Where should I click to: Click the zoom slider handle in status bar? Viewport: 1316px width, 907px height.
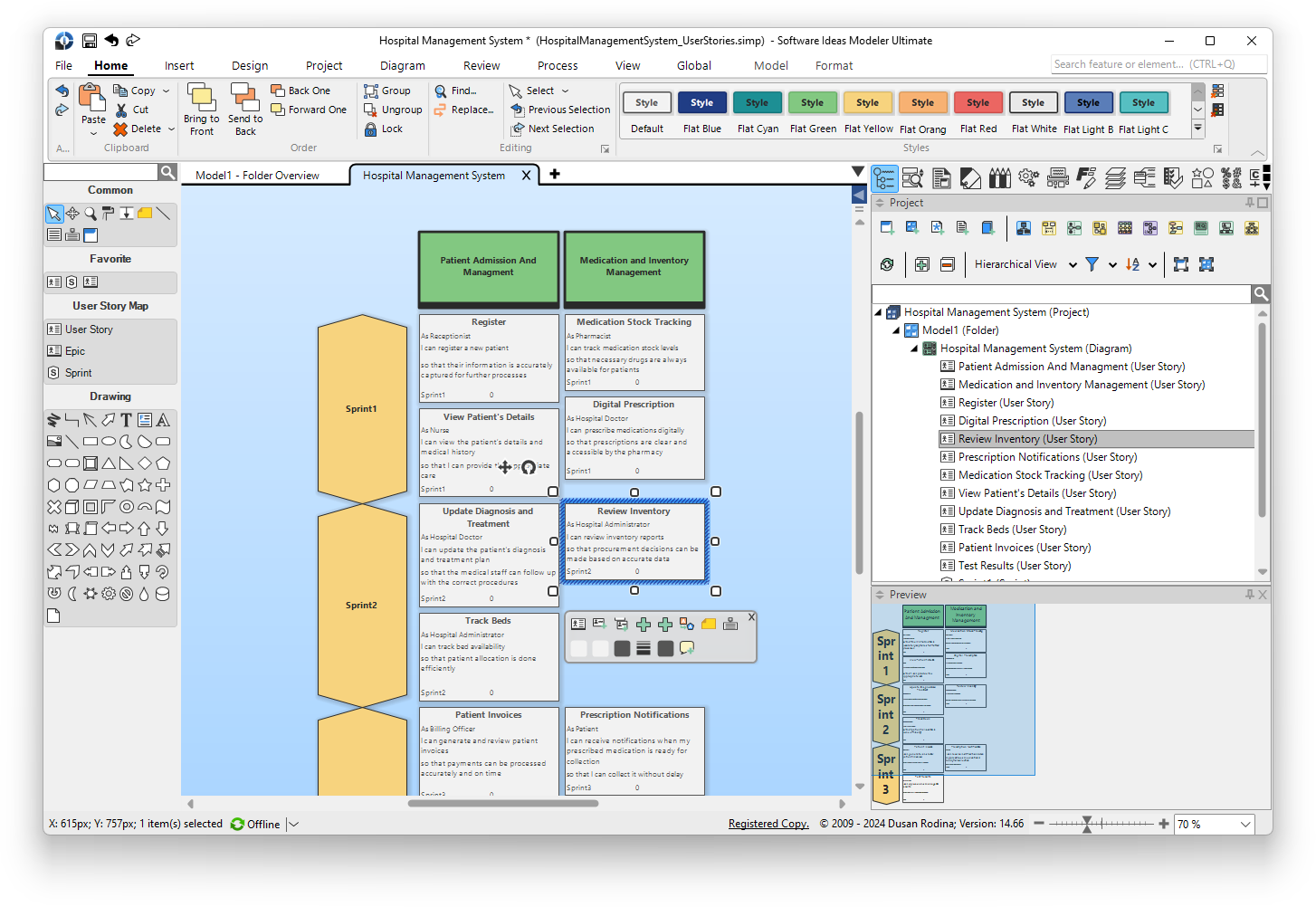click(x=1087, y=824)
